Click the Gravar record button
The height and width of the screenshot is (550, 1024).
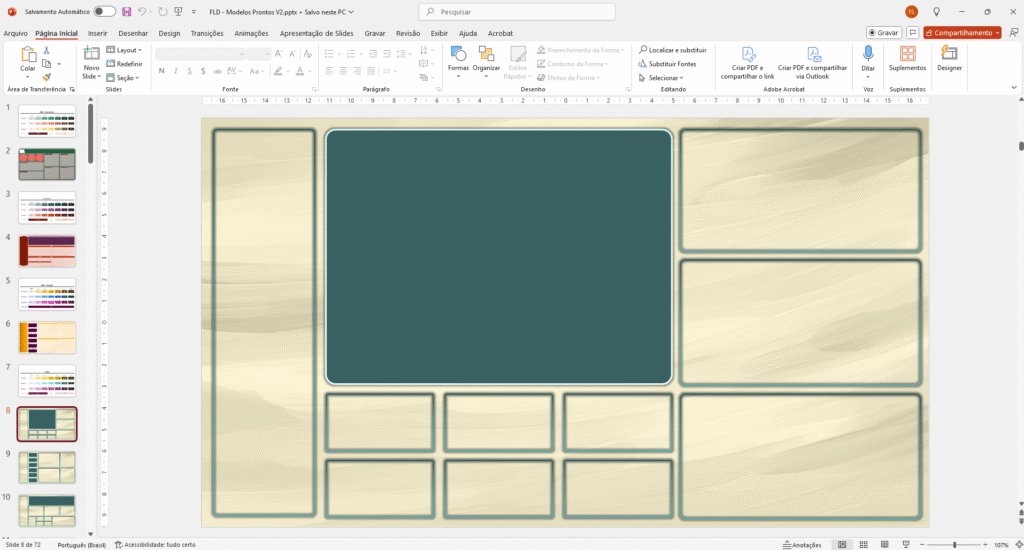[x=884, y=32]
